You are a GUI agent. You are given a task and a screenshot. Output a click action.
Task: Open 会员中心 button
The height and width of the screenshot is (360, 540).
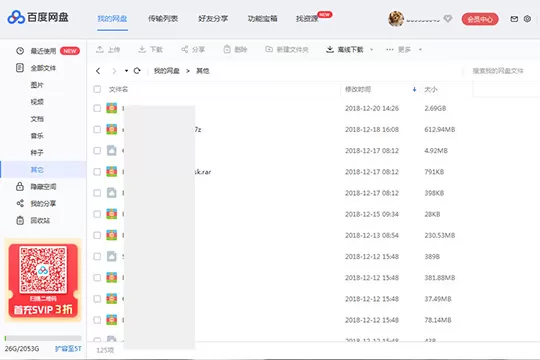click(480, 19)
